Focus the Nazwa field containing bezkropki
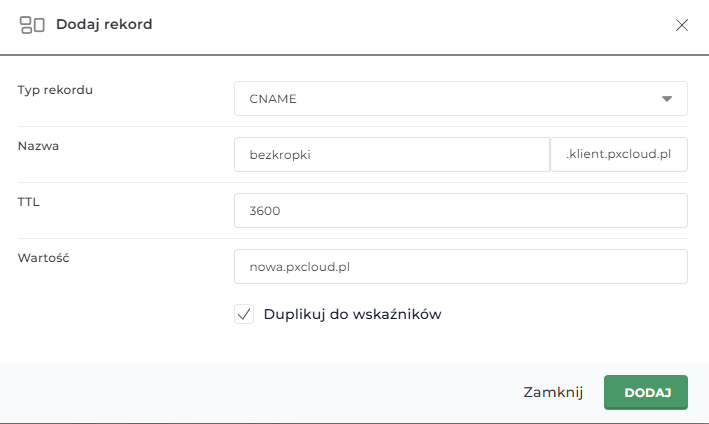This screenshot has width=709, height=424. pos(391,155)
